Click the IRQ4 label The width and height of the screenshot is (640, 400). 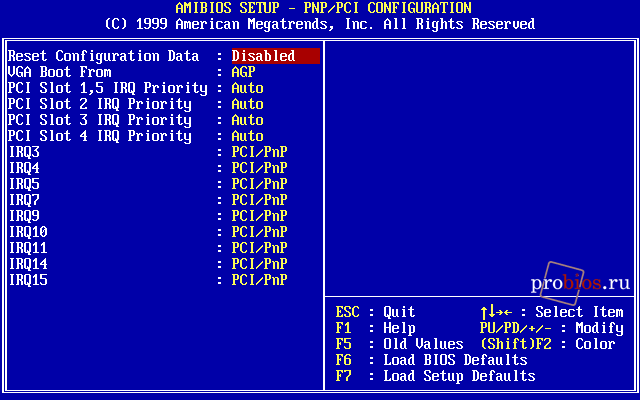coord(24,168)
